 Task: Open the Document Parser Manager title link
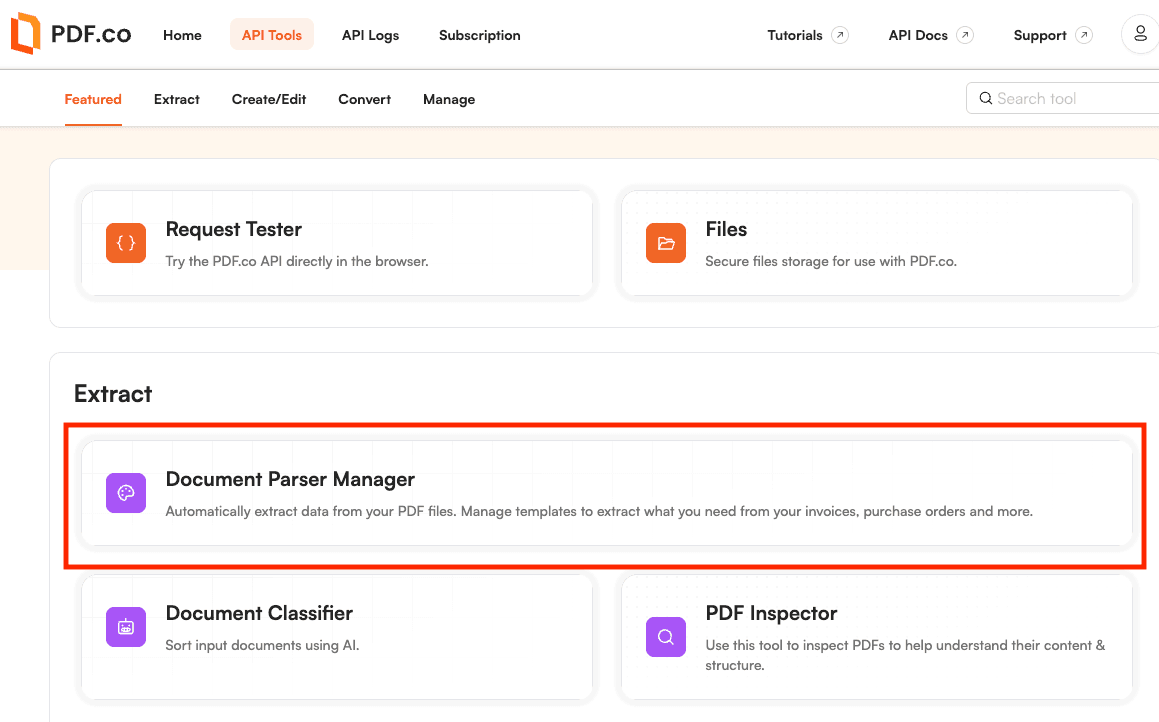[x=290, y=479]
